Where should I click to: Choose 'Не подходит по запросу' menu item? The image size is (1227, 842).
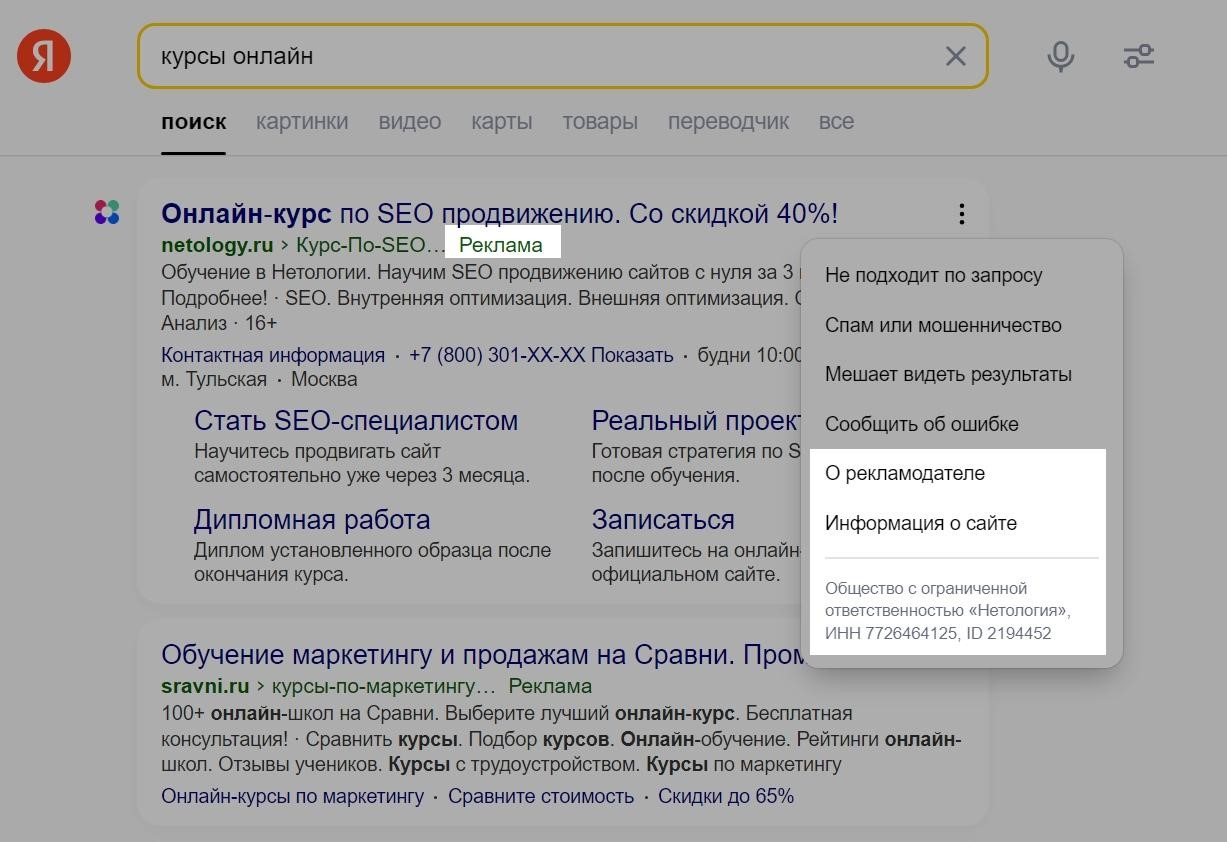(x=934, y=275)
